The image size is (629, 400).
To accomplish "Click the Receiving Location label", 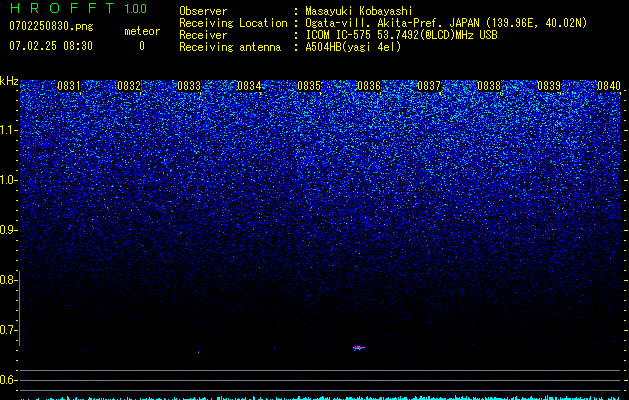I will point(233,23).
